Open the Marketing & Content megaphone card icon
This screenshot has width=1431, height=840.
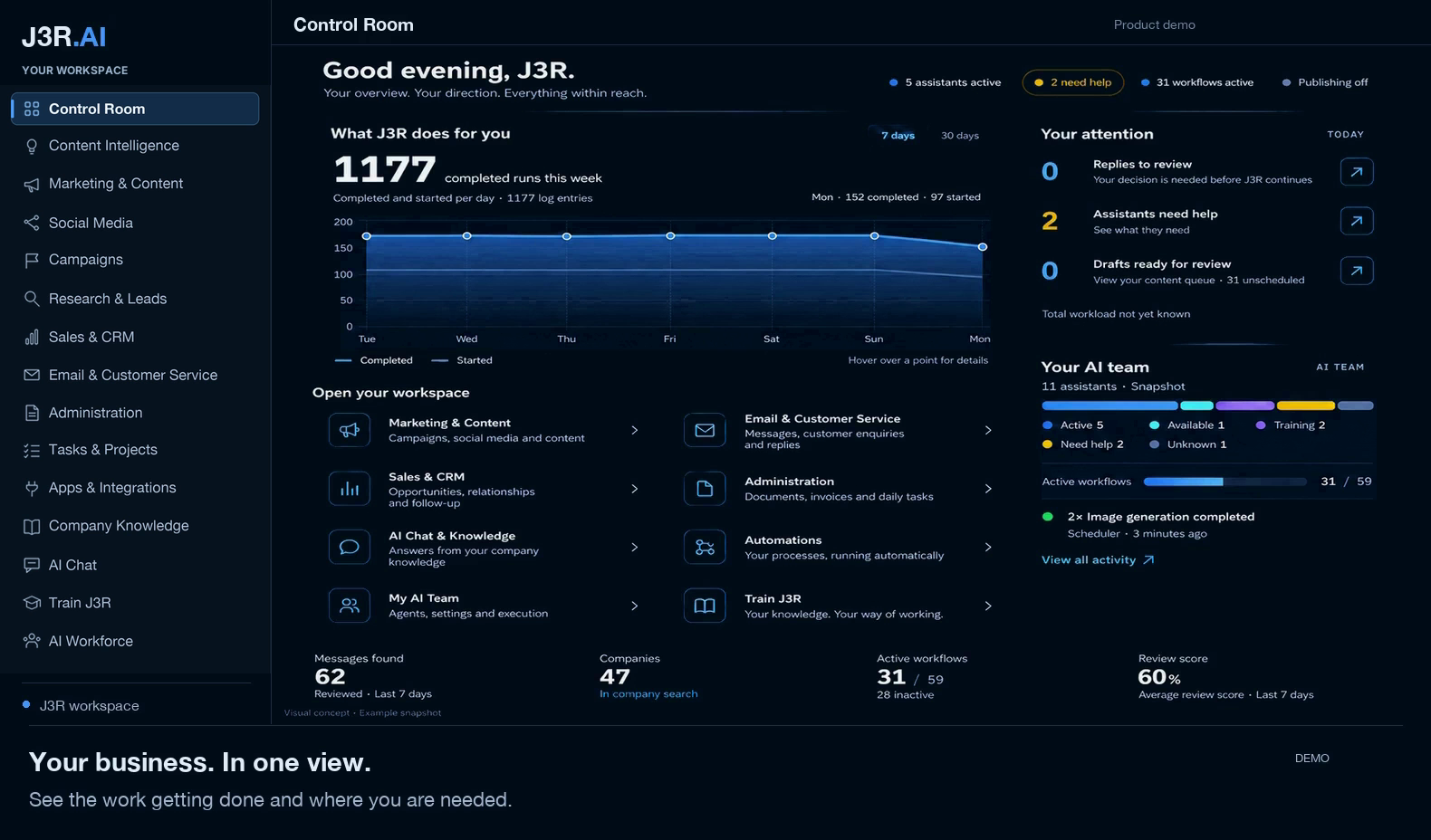[x=349, y=430]
